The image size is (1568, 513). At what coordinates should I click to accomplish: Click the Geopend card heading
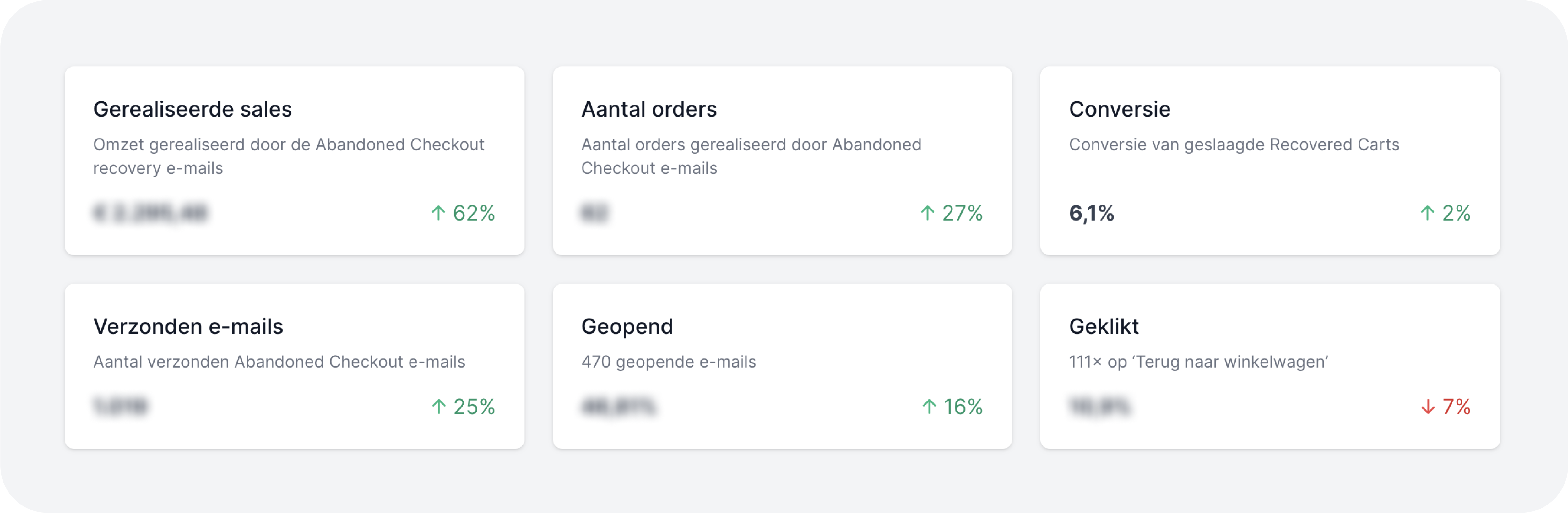click(x=627, y=327)
